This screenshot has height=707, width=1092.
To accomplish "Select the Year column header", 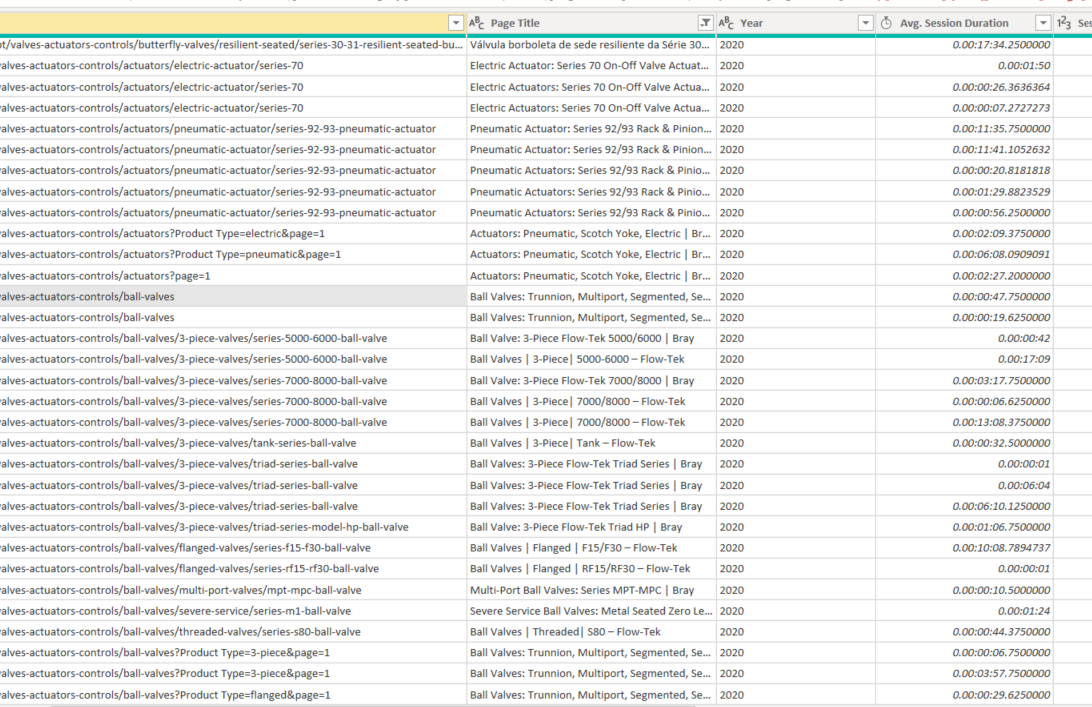I will (x=796, y=23).
